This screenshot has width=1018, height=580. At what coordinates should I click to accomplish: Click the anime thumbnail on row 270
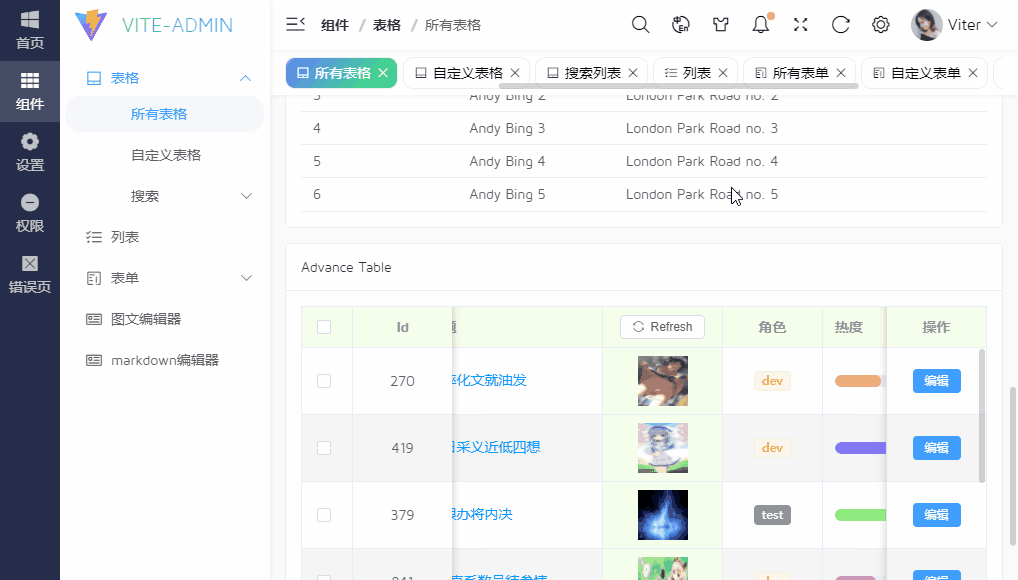(x=662, y=380)
